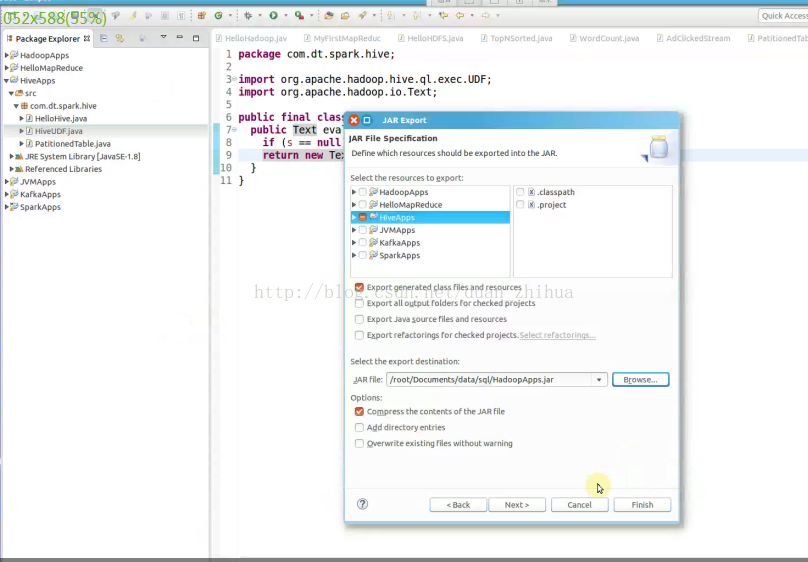Viewport: 808px width, 562px height.
Task: Click the Select refactorings... link
Action: (558, 335)
